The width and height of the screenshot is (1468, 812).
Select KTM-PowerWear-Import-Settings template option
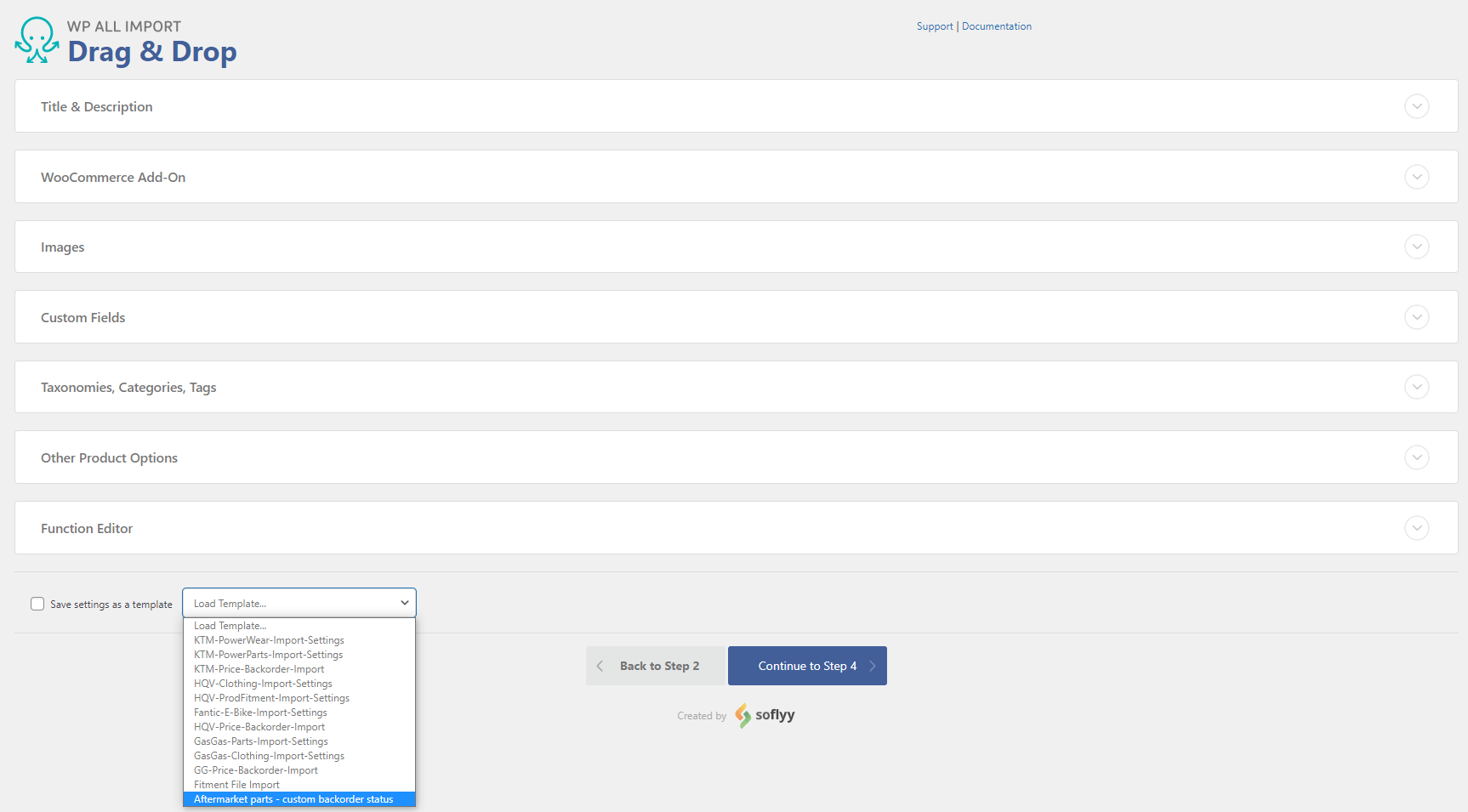269,640
